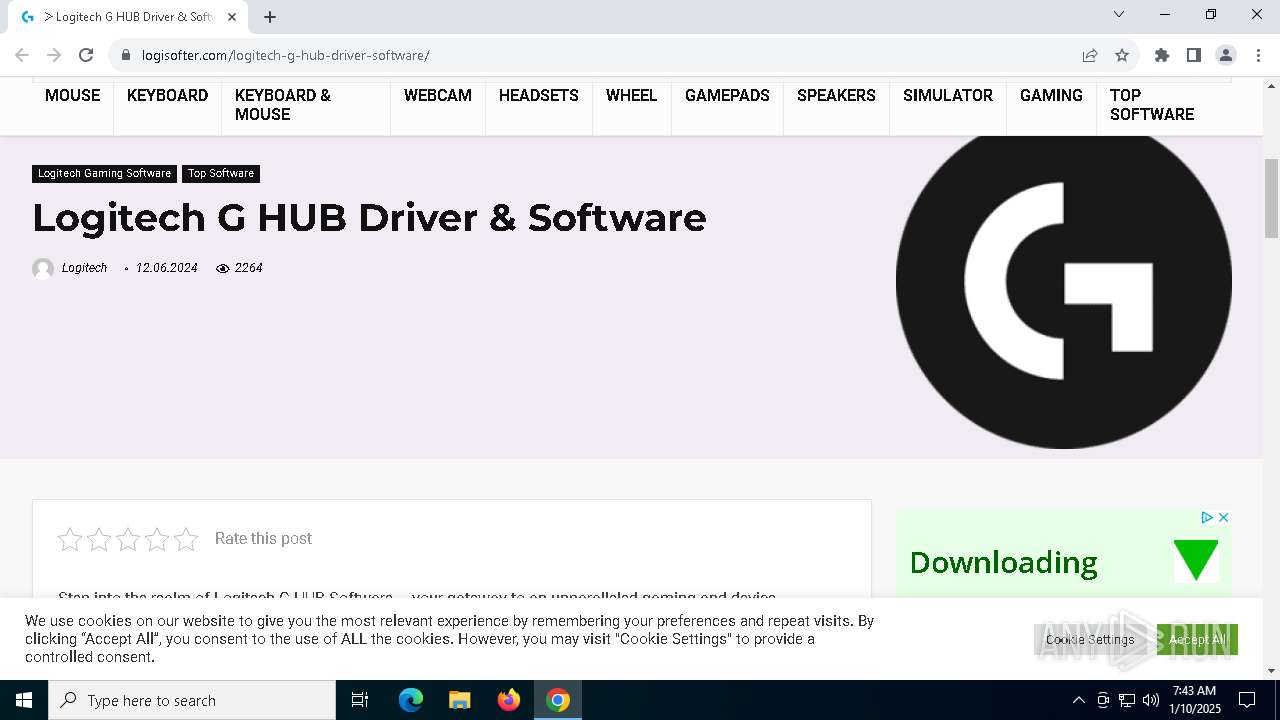Accept all cookies
Viewport: 1280px width, 720px height.
click(1197, 640)
